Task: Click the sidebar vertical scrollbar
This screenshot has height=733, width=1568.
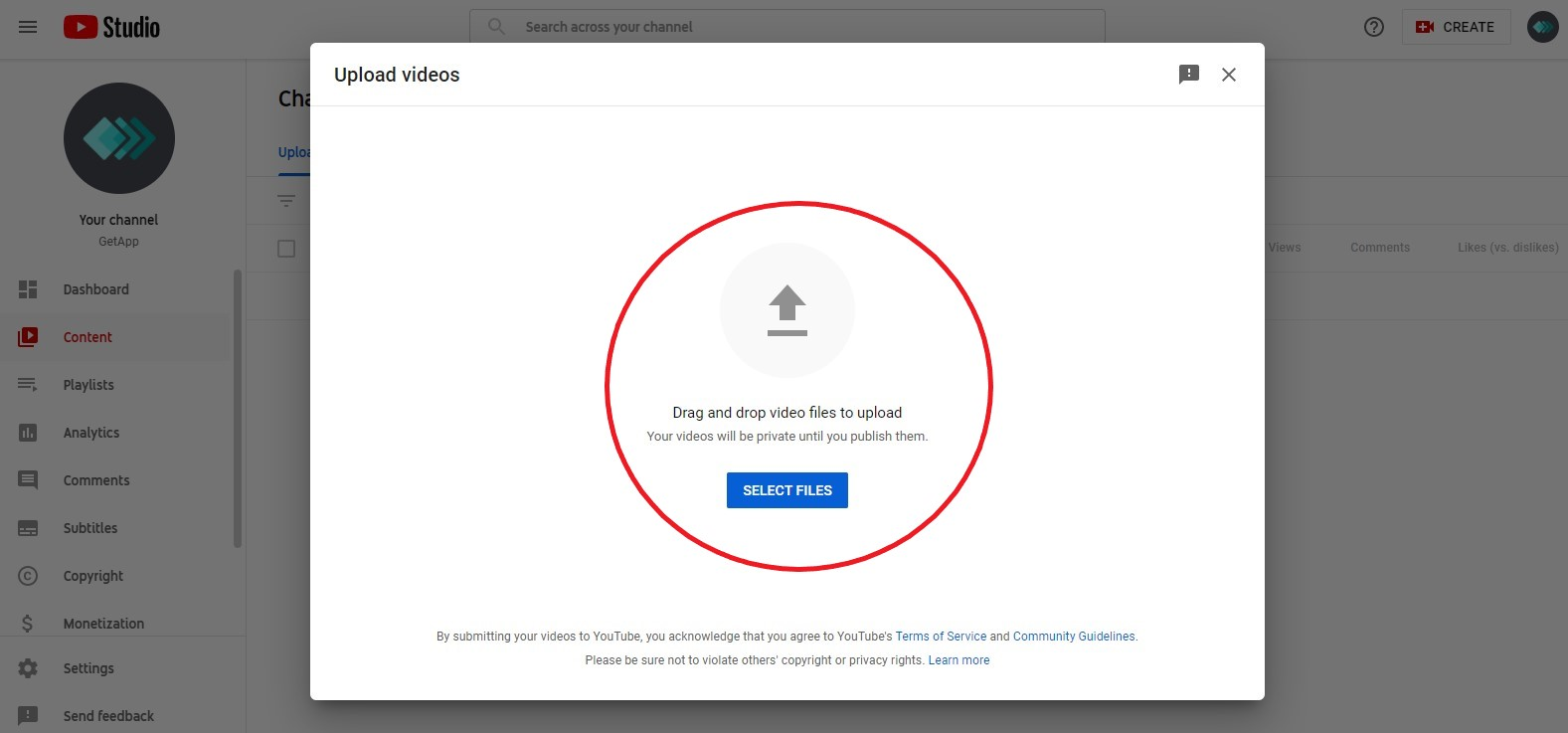Action: pyautogui.click(x=237, y=408)
